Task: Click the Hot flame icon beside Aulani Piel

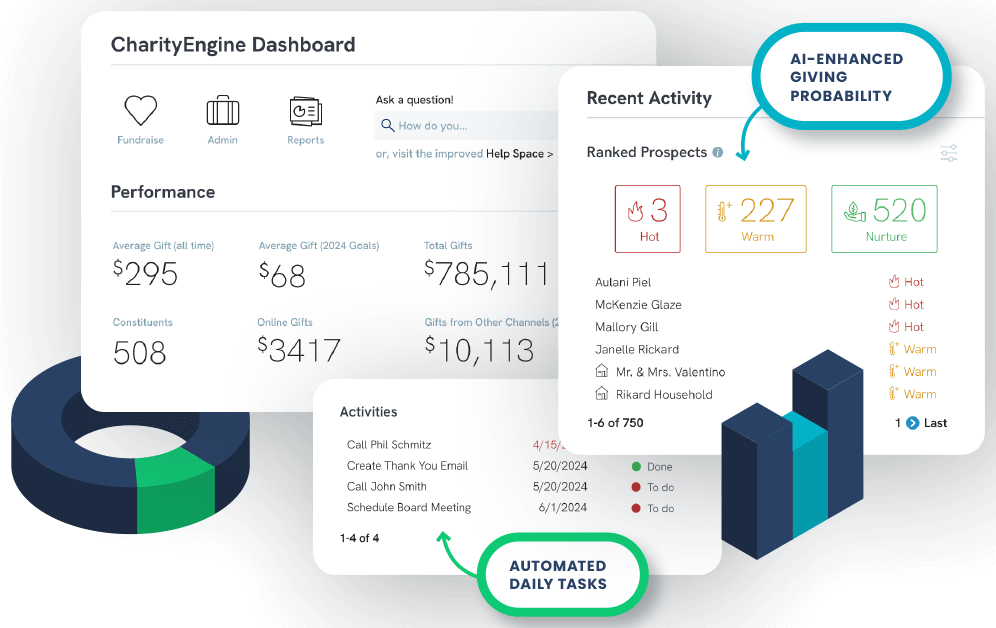Action: (894, 281)
